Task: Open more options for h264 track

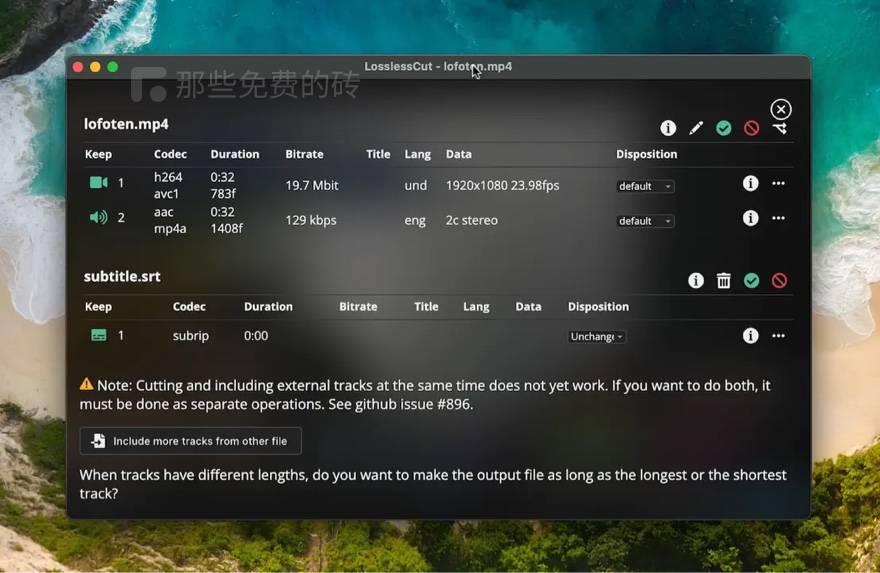Action: 778,183
